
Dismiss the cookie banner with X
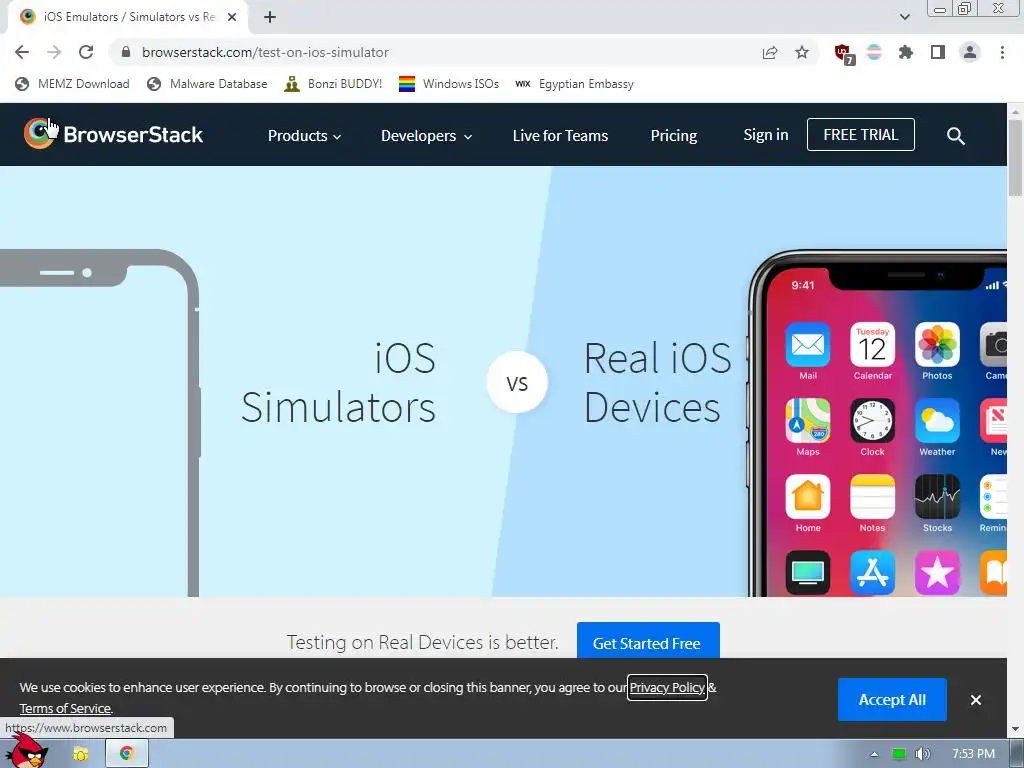point(976,700)
